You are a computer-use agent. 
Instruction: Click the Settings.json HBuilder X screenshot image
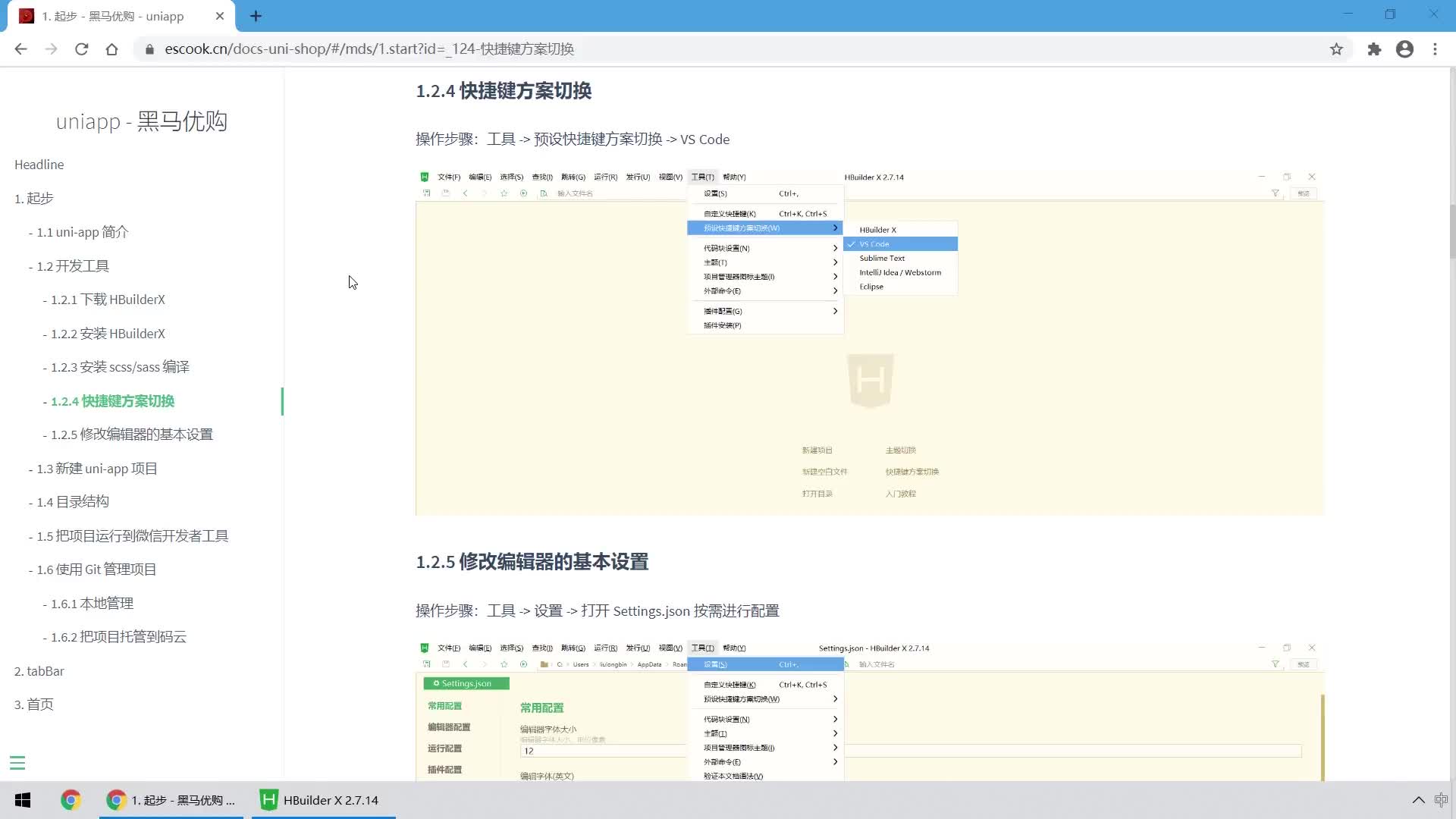point(870,711)
